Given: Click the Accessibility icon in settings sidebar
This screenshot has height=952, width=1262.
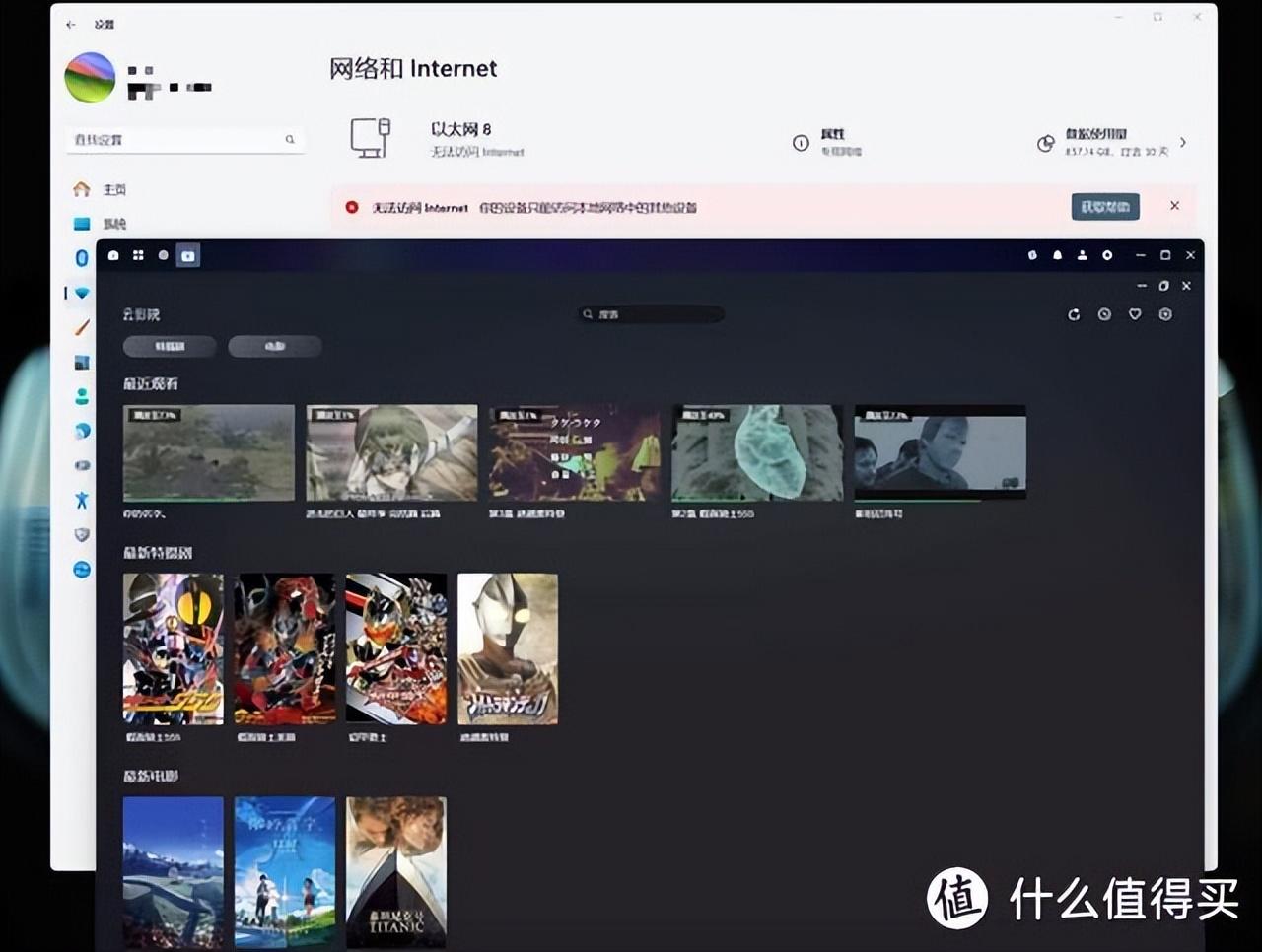Looking at the screenshot, I should click(x=82, y=500).
